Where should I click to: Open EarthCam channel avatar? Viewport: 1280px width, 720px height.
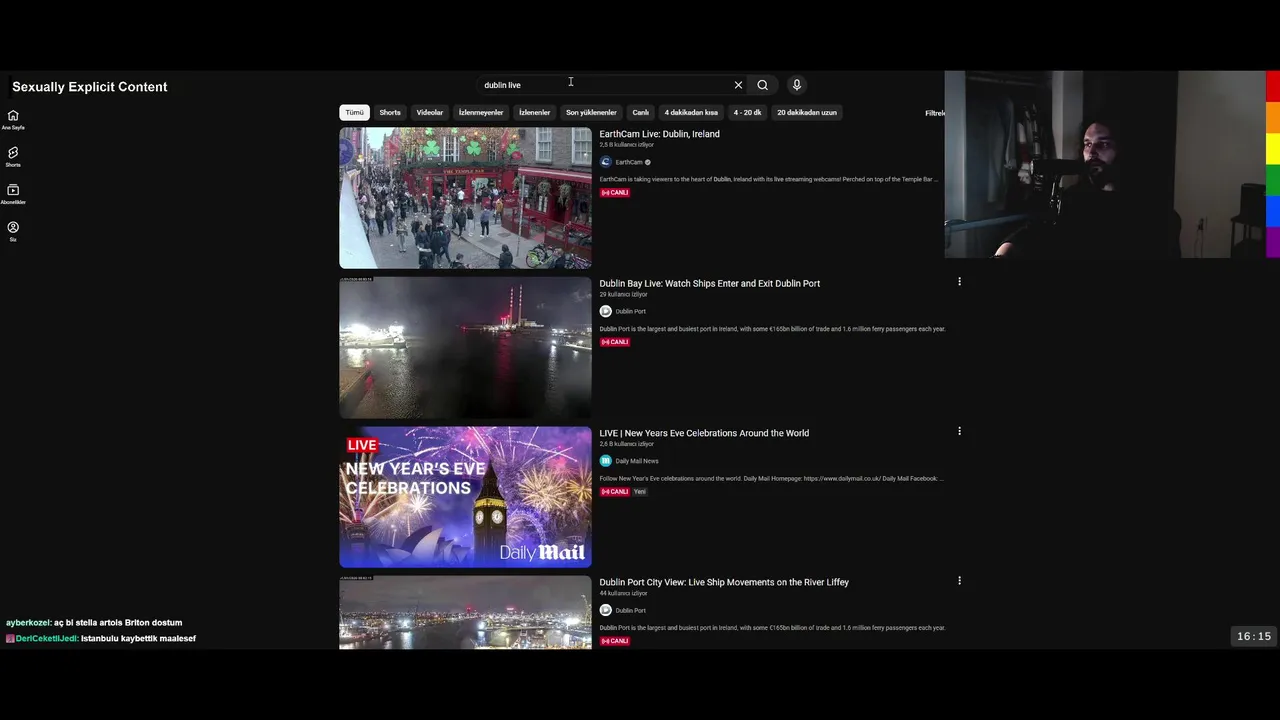(x=605, y=162)
